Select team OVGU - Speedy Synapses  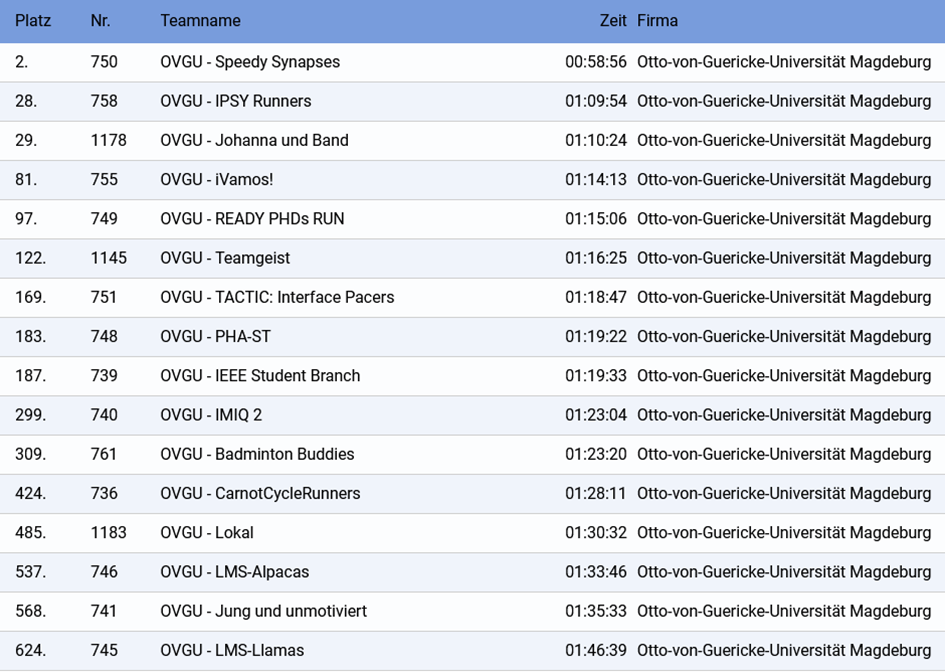[250, 62]
